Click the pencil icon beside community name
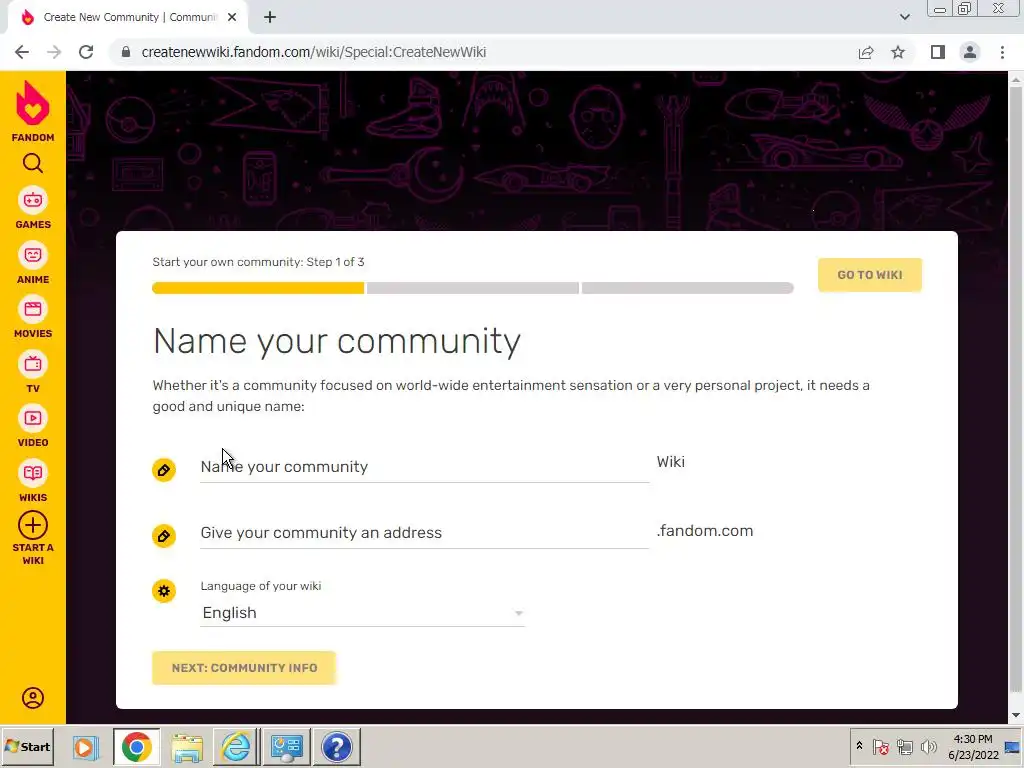The width and height of the screenshot is (1024, 768). pyautogui.click(x=164, y=470)
